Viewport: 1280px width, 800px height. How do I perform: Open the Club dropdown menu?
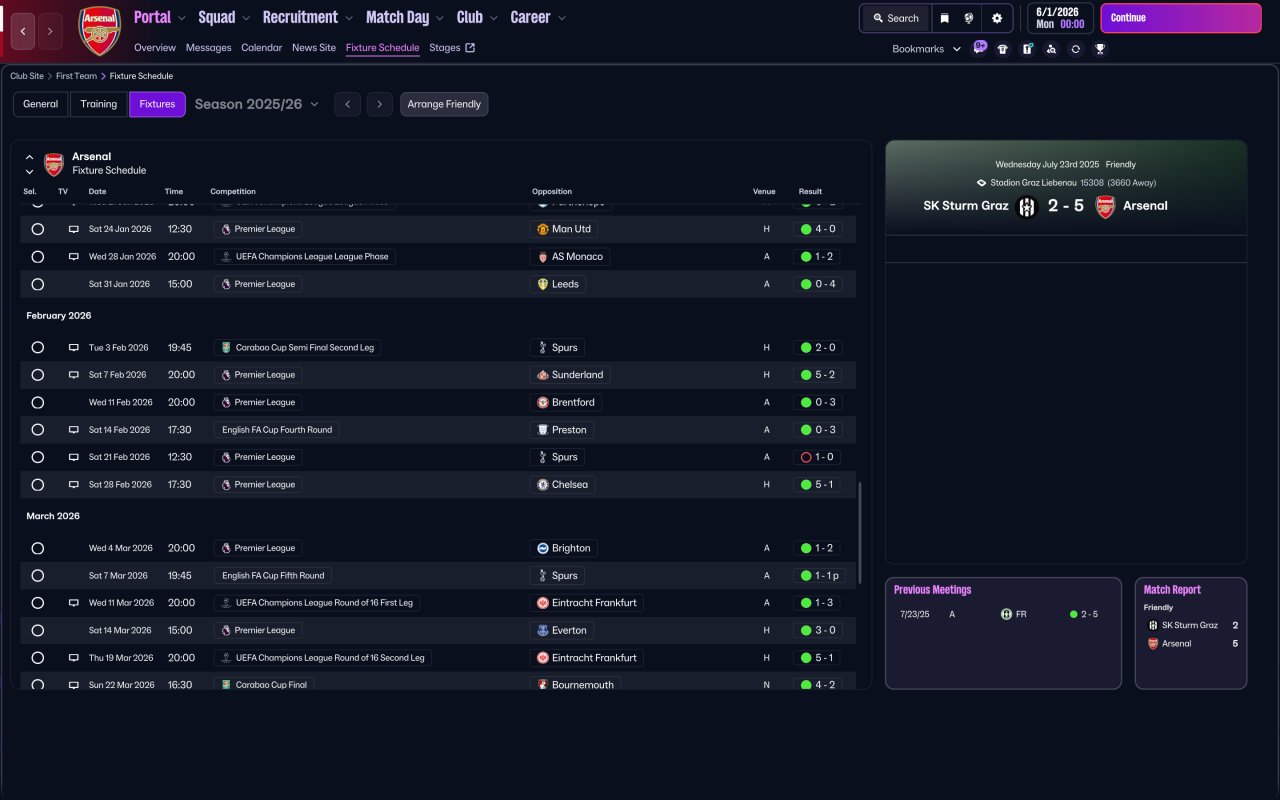click(478, 17)
